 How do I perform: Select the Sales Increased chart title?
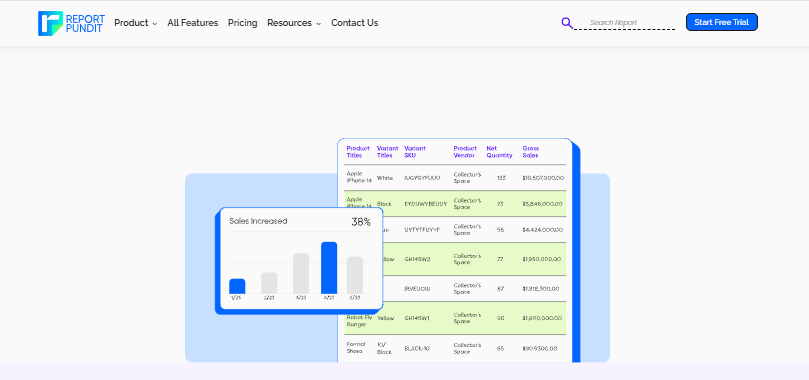(x=258, y=221)
